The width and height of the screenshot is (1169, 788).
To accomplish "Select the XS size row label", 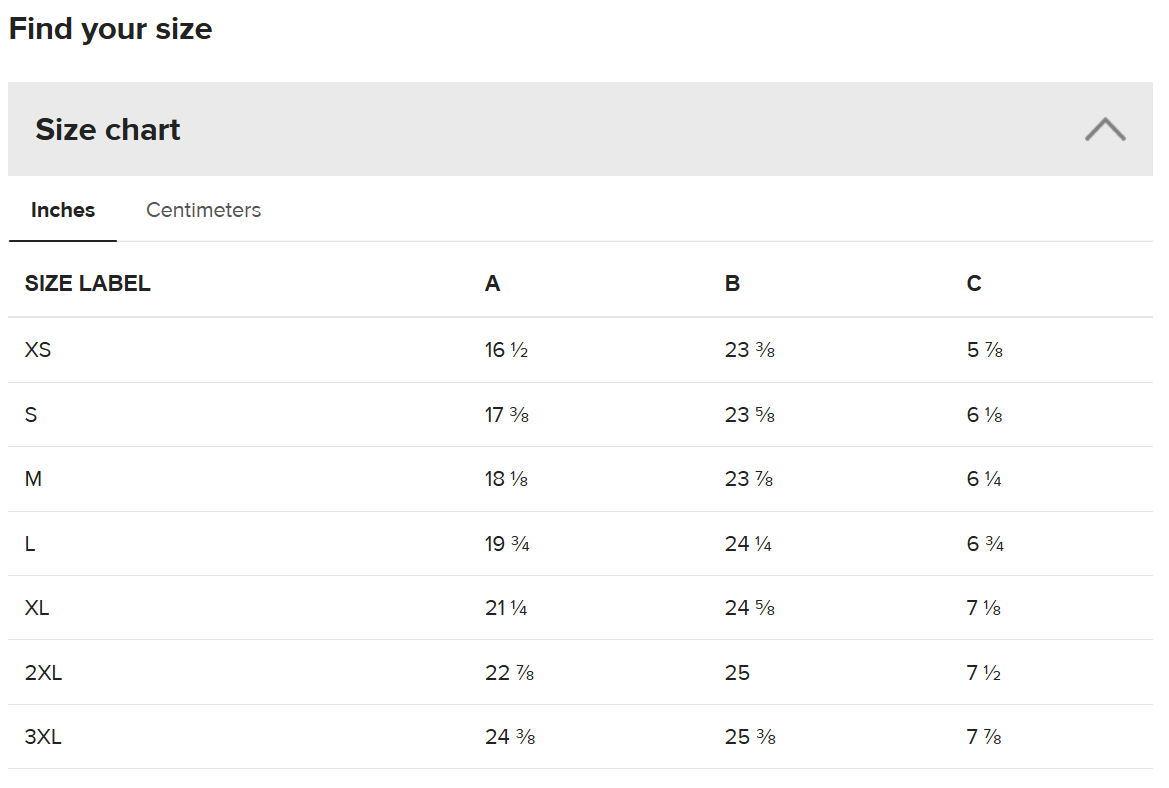I will pyautogui.click(x=38, y=350).
